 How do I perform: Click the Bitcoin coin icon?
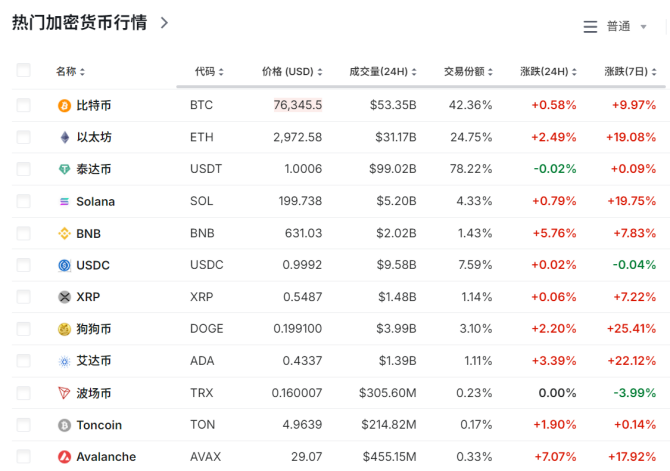click(x=65, y=105)
